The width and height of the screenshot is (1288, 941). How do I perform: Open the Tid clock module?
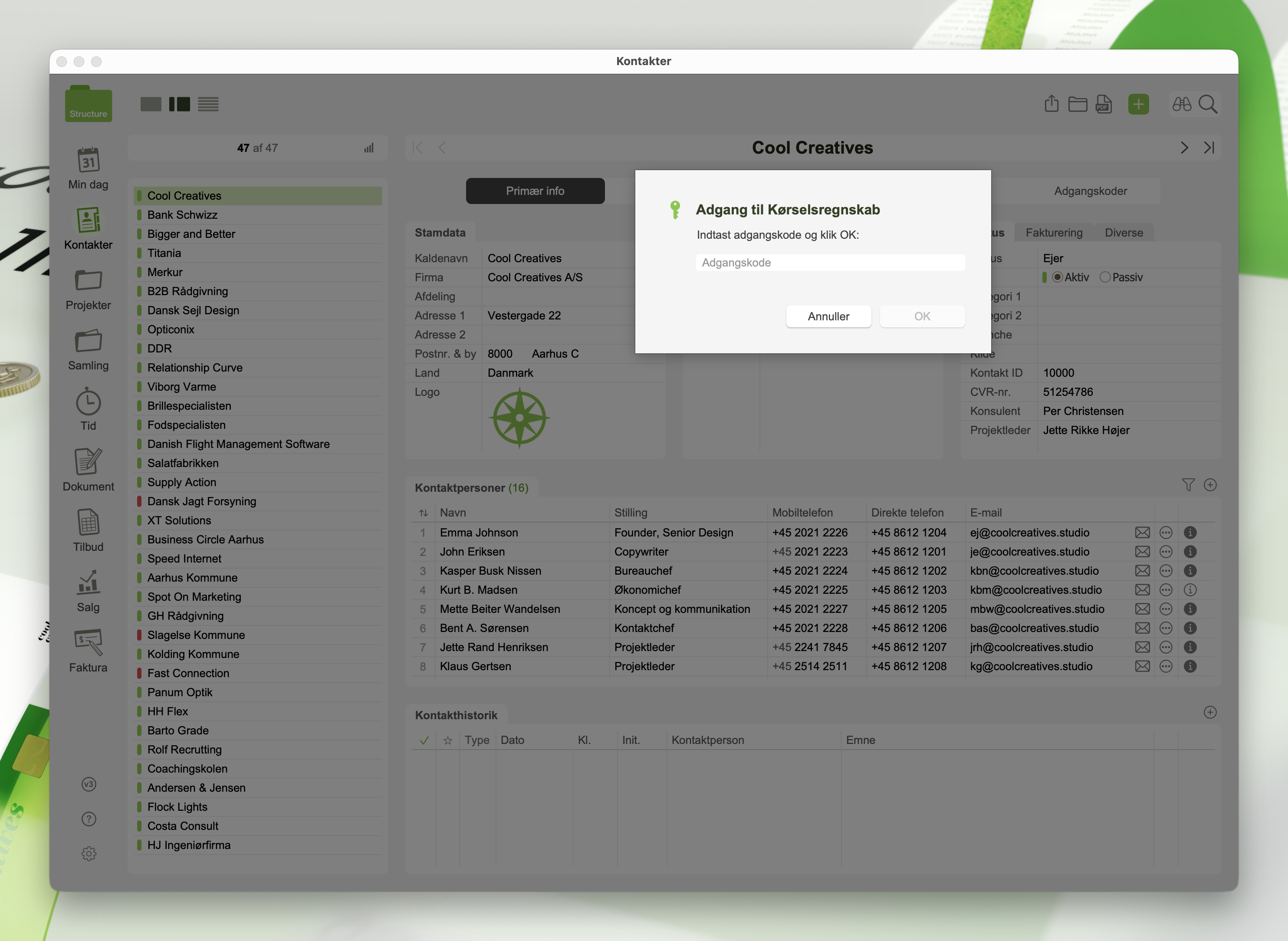88,402
